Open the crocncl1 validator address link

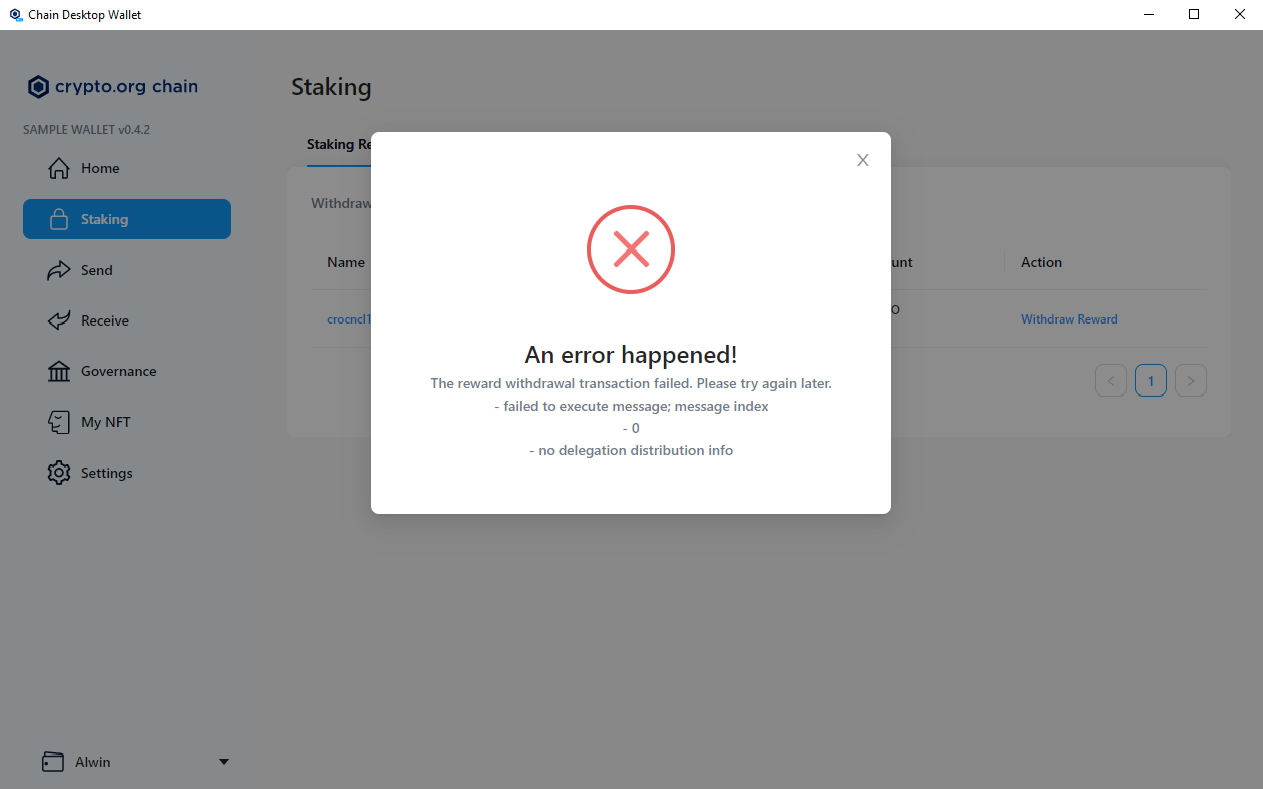(x=349, y=318)
